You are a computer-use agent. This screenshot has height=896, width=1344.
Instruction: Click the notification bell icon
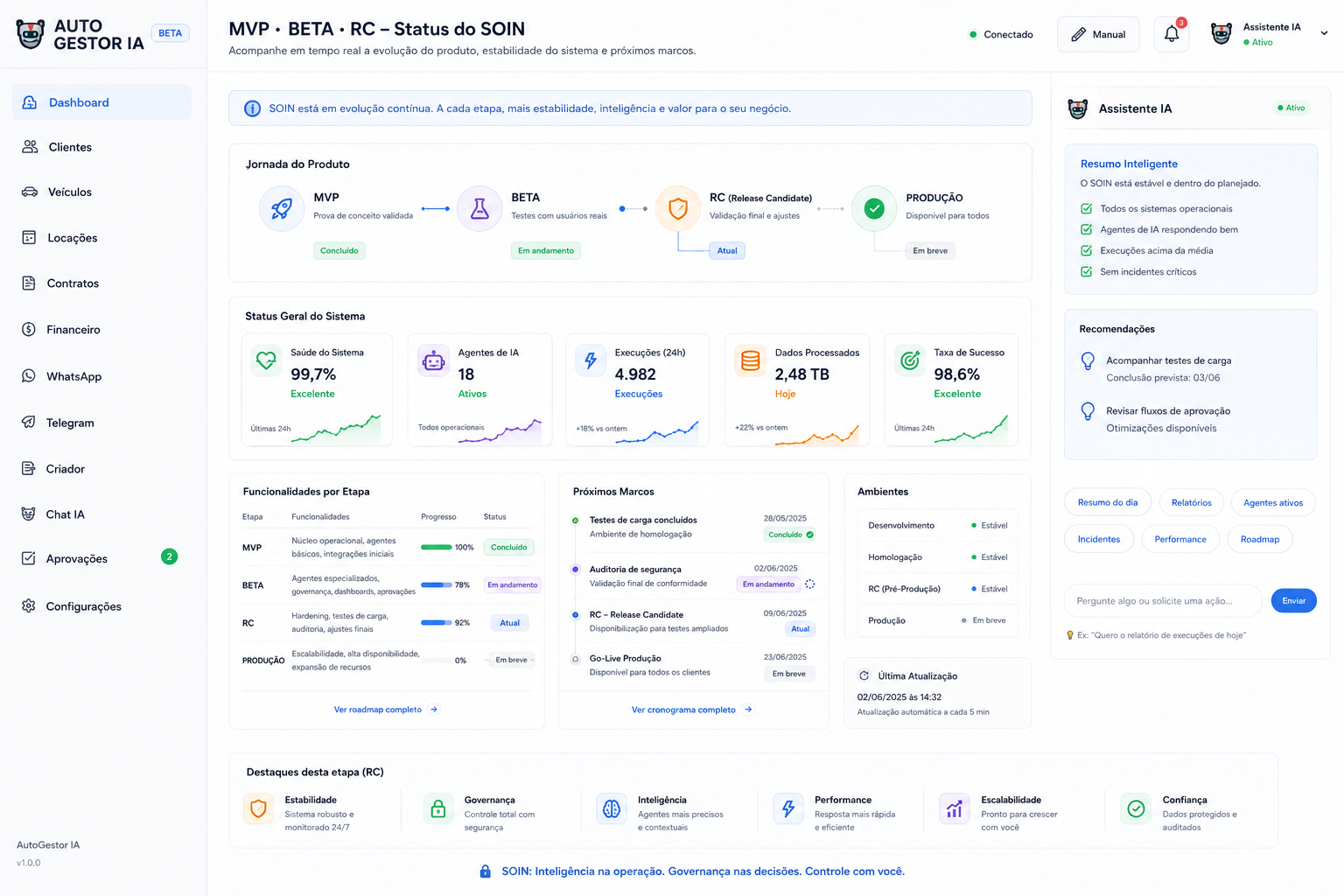tap(1172, 34)
